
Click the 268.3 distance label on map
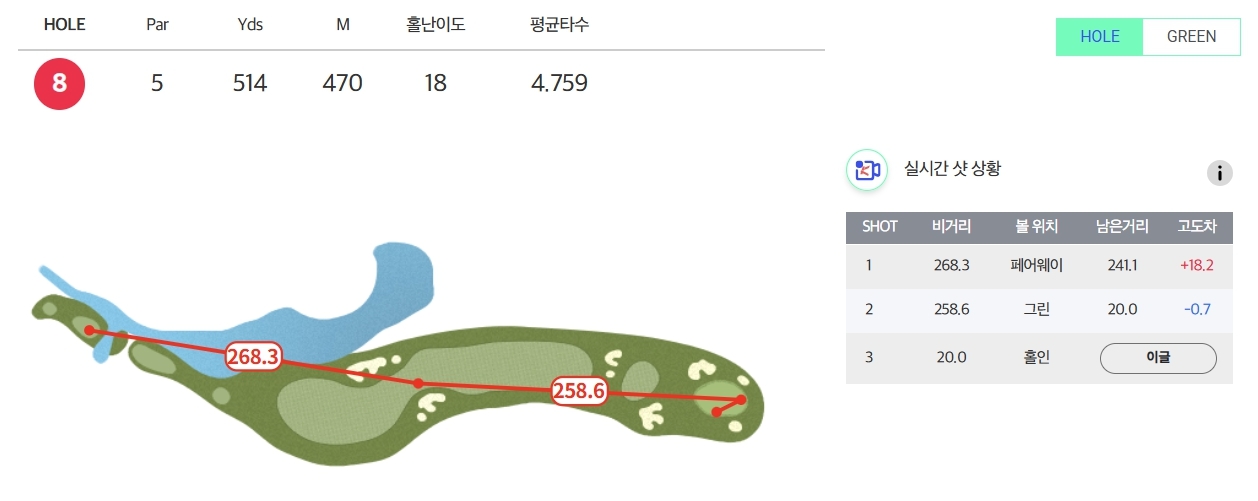pos(252,356)
